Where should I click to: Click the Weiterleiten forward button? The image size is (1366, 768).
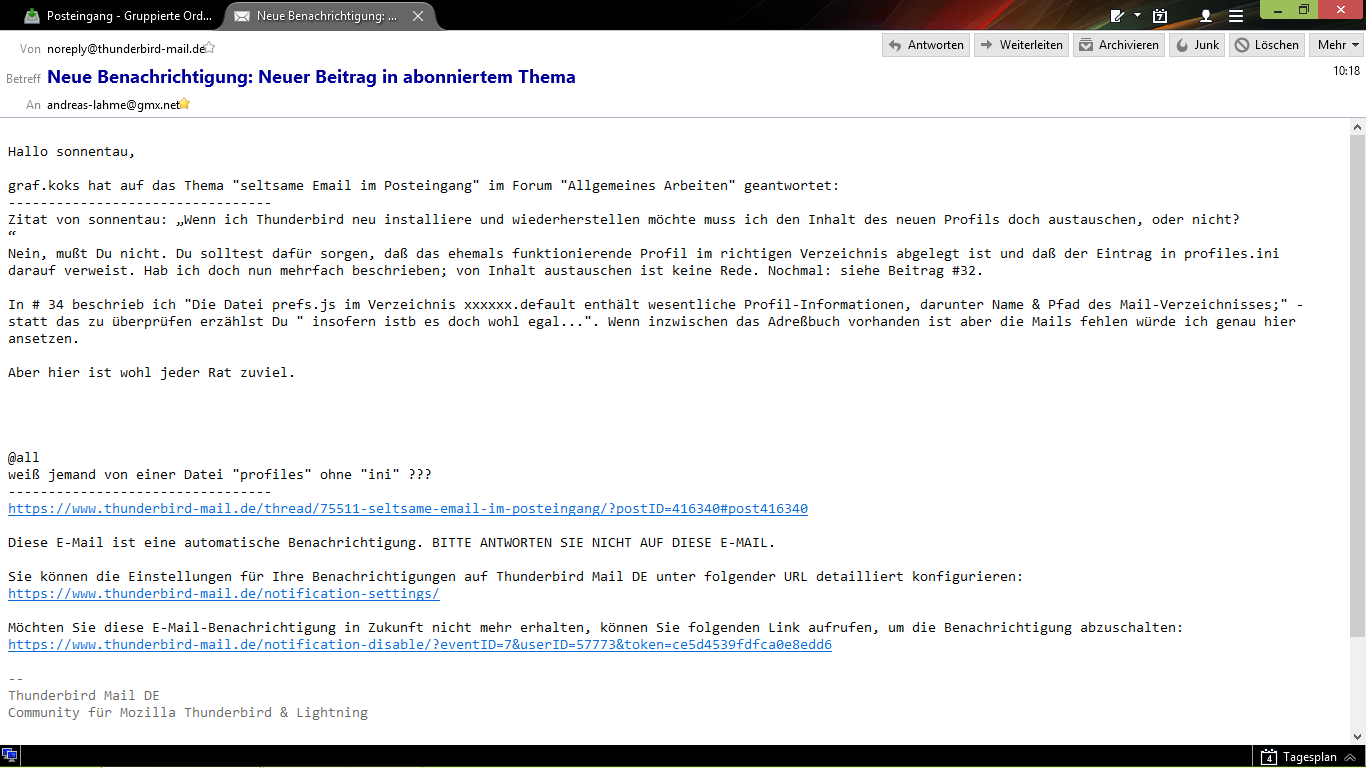(x=1021, y=45)
